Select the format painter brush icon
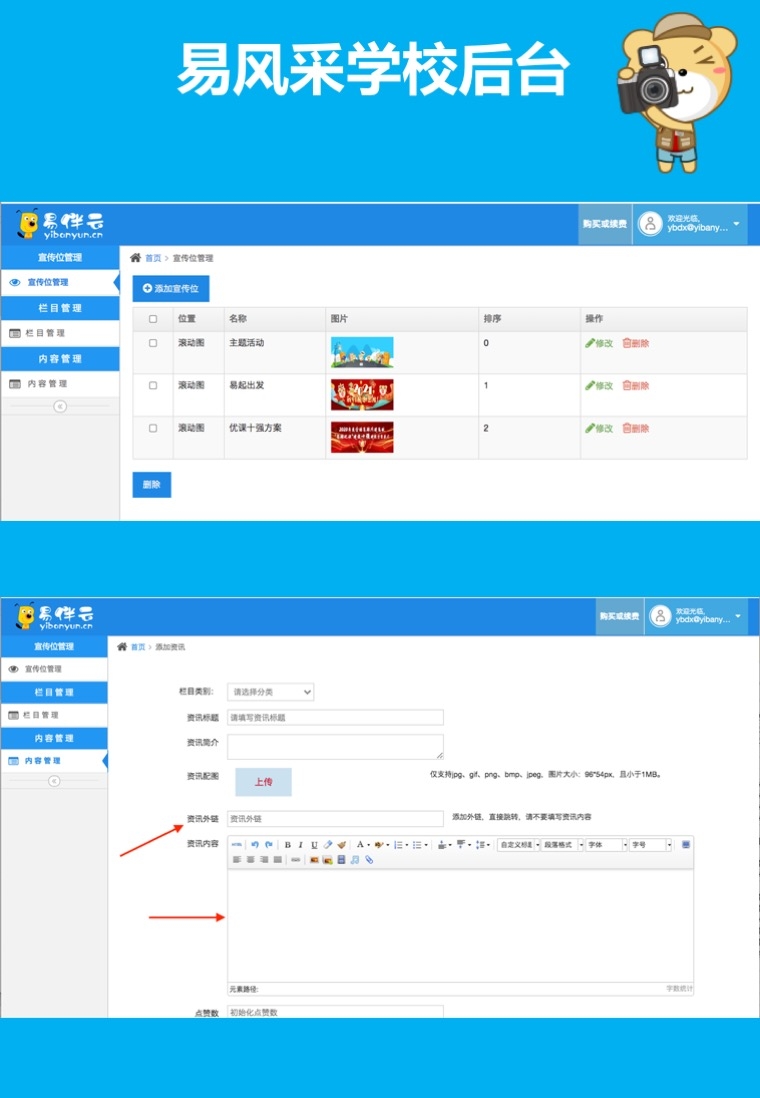The width and height of the screenshot is (760, 1098). pos(342,845)
